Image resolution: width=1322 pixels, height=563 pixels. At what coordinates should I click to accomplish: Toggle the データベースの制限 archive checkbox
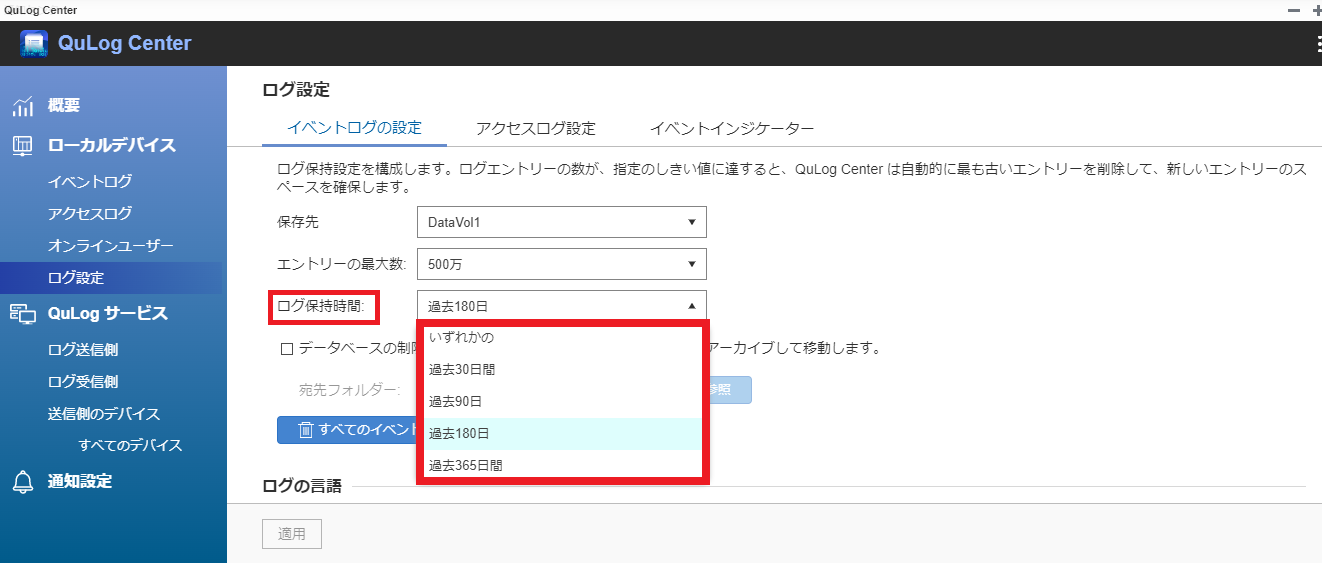tap(287, 349)
